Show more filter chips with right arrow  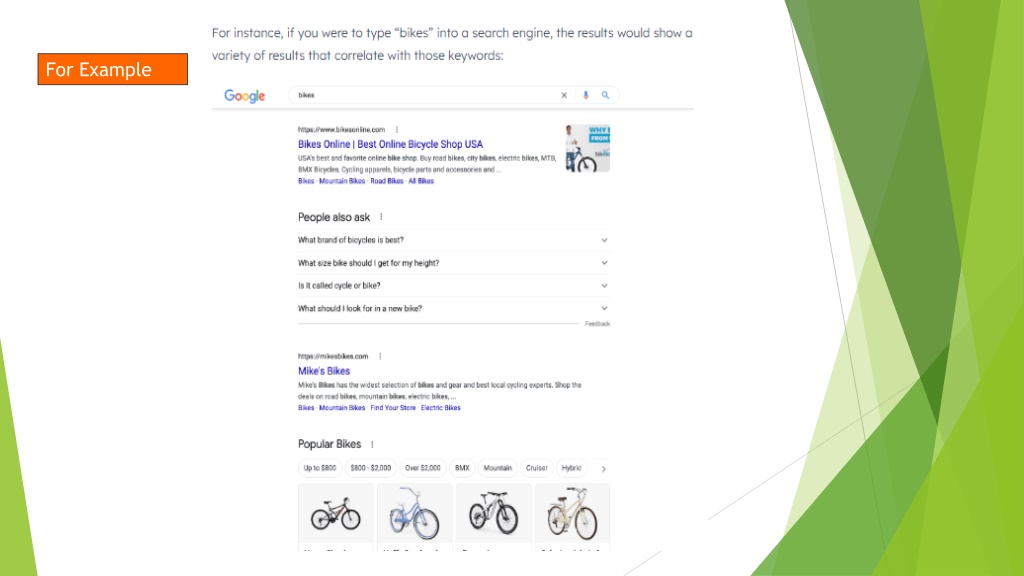coord(603,468)
